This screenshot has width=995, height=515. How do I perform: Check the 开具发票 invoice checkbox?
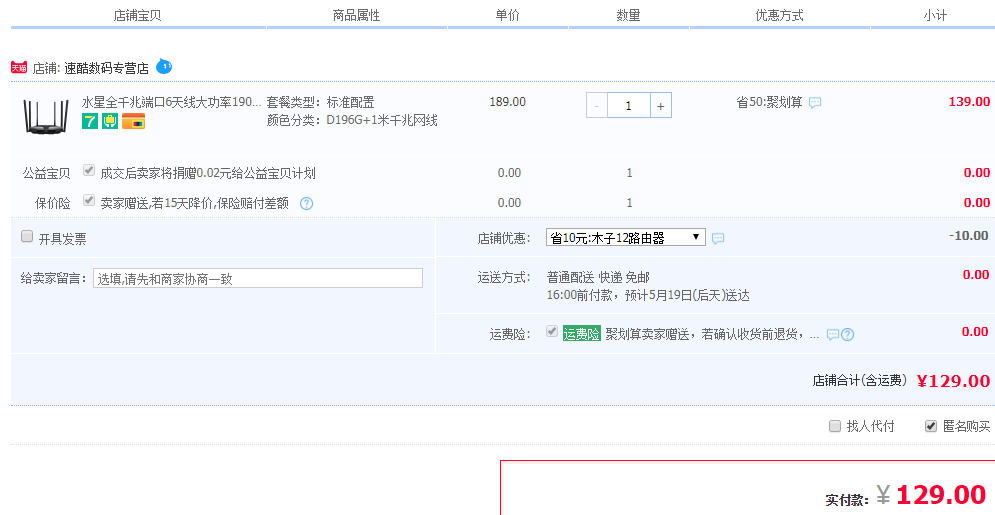pos(27,237)
